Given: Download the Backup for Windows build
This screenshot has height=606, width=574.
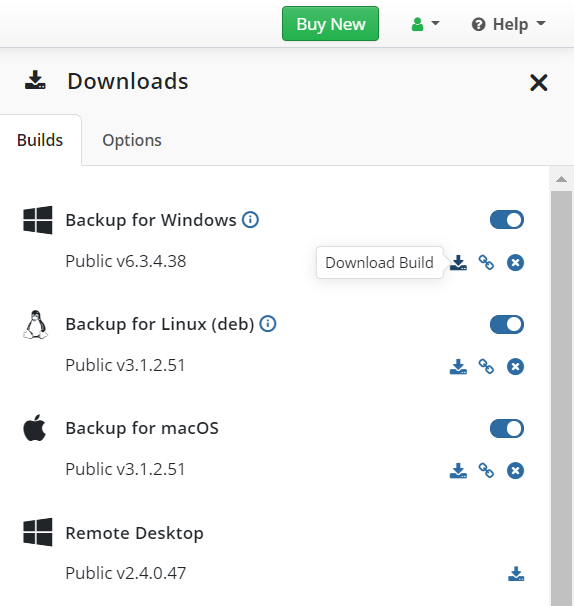Looking at the screenshot, I should pos(458,262).
